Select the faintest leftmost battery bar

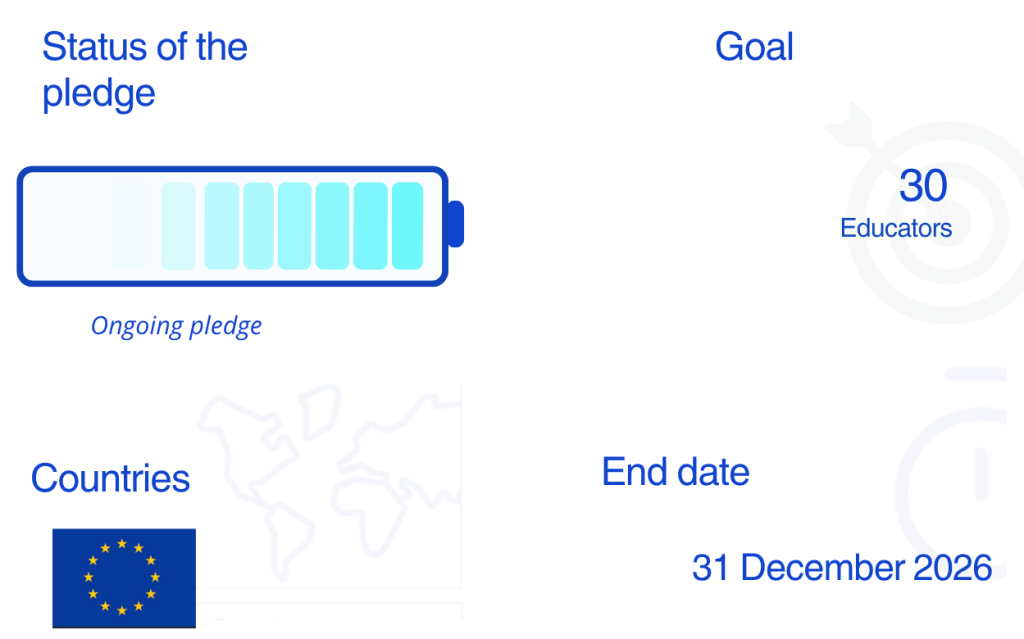128,226
